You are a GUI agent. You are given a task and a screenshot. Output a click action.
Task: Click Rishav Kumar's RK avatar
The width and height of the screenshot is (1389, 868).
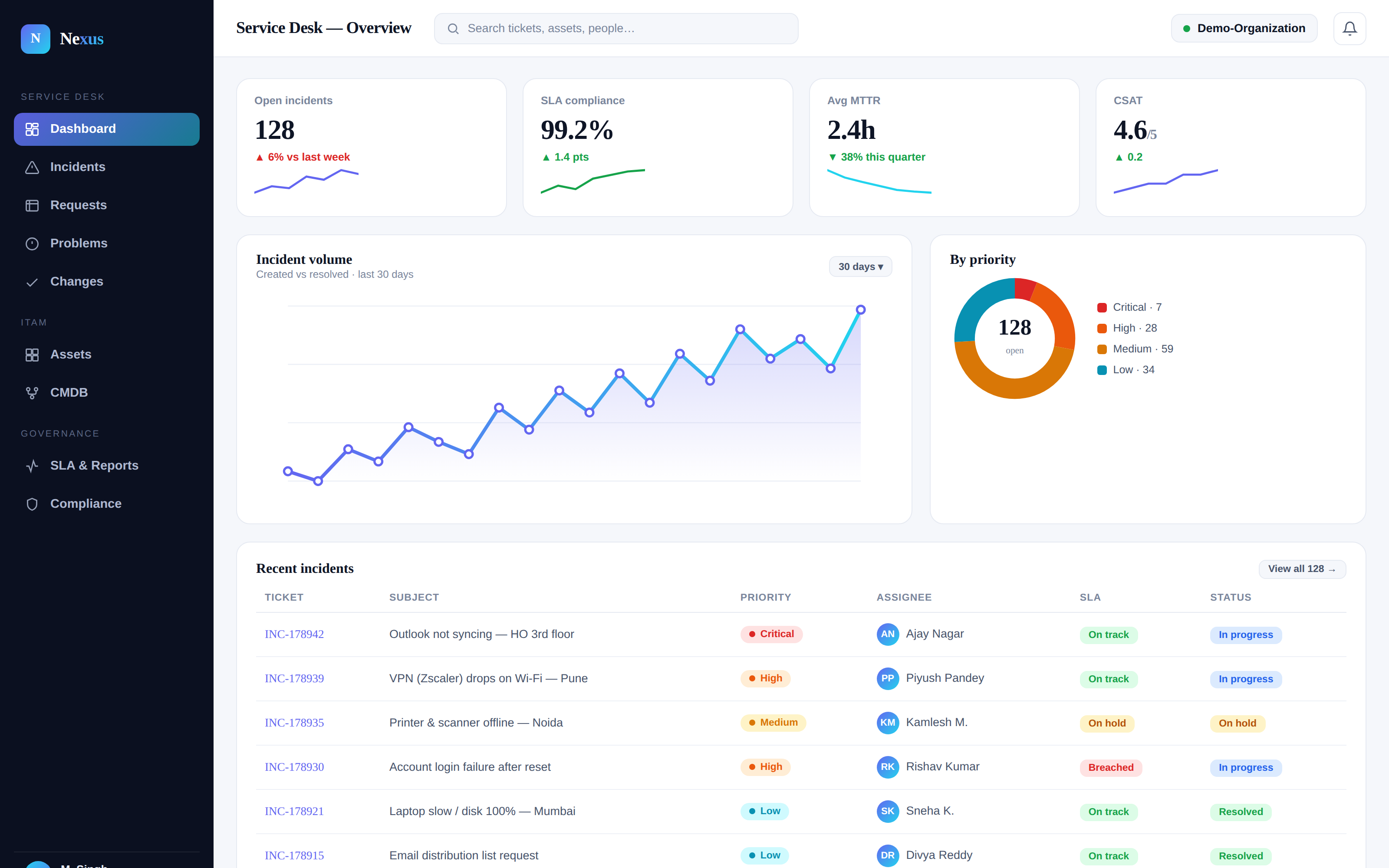[887, 766]
